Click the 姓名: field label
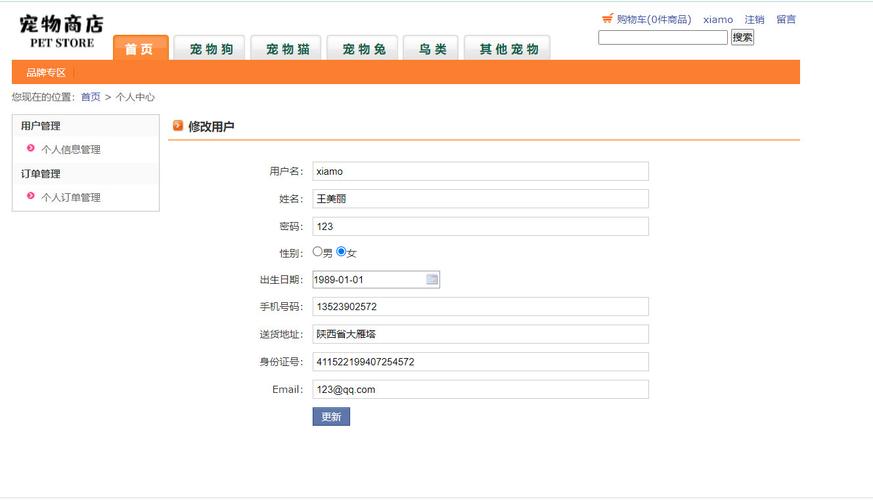 tap(291, 199)
